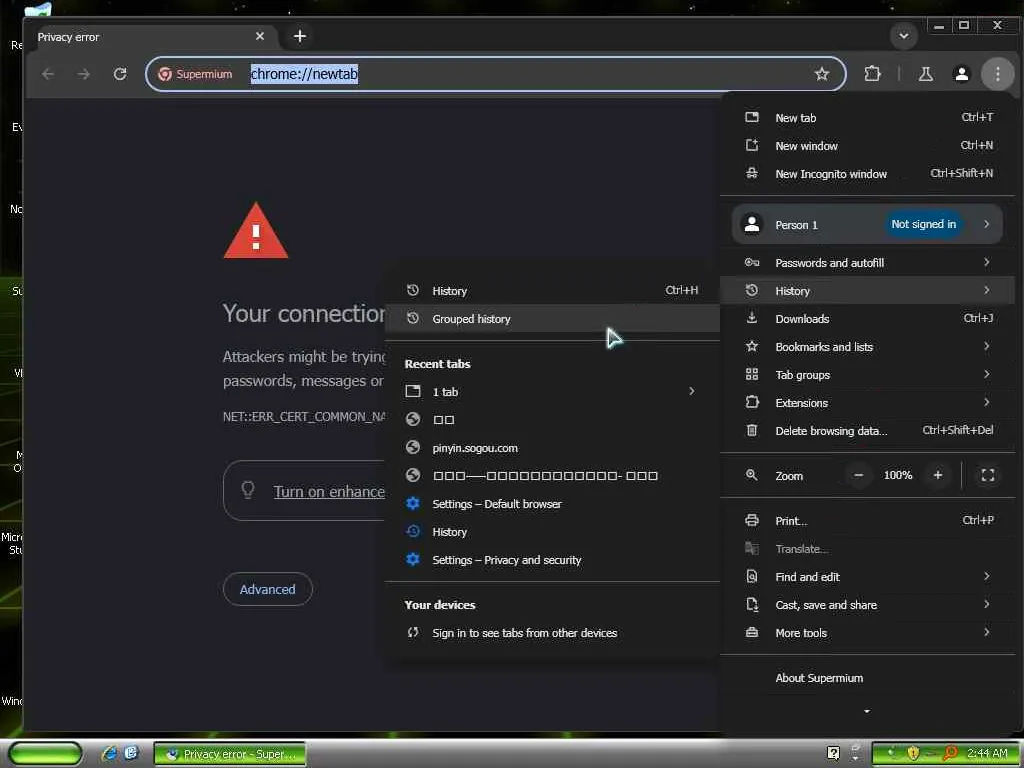Expand the Tab groups submenu

tap(868, 375)
